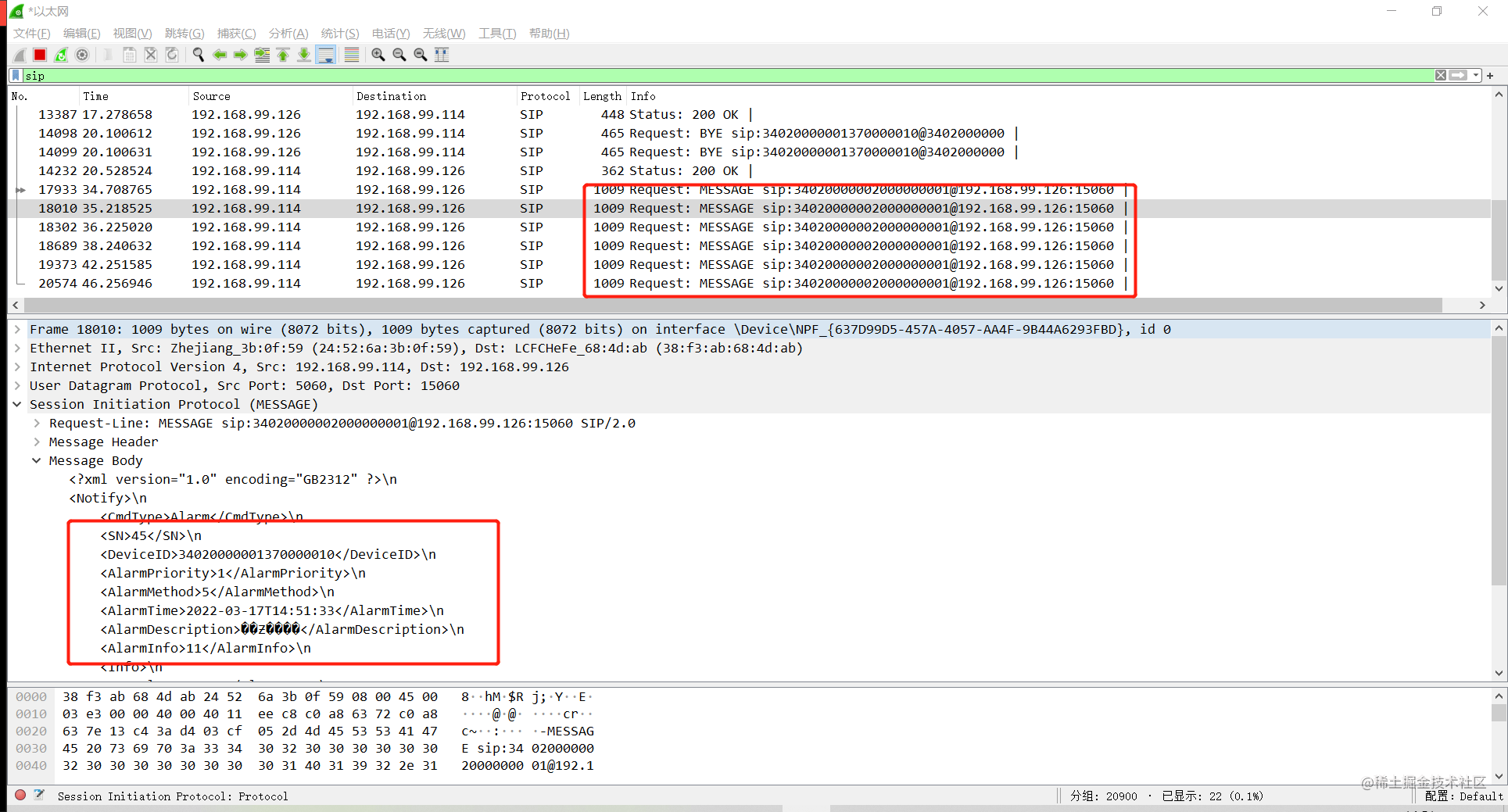Select packet 14232 Status 200 OK
This screenshot has width=1508, height=812.
[749, 171]
